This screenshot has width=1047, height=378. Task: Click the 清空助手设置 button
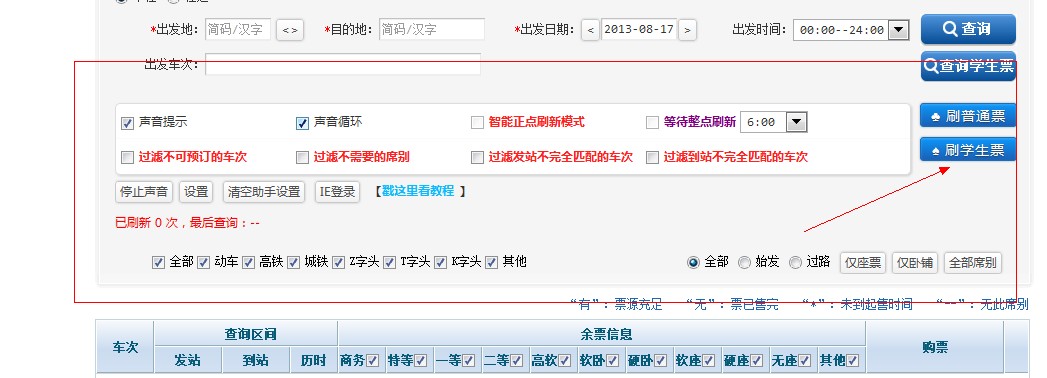pos(264,192)
